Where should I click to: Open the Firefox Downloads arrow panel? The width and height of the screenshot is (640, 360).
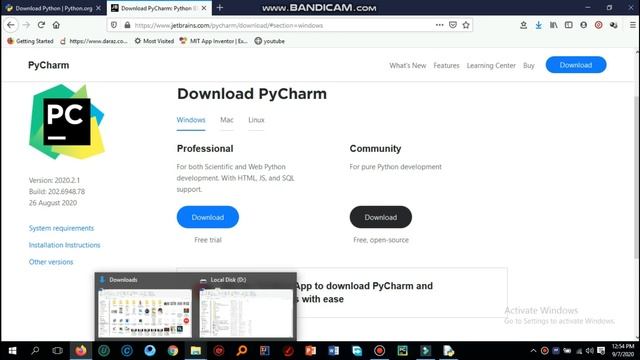538,25
